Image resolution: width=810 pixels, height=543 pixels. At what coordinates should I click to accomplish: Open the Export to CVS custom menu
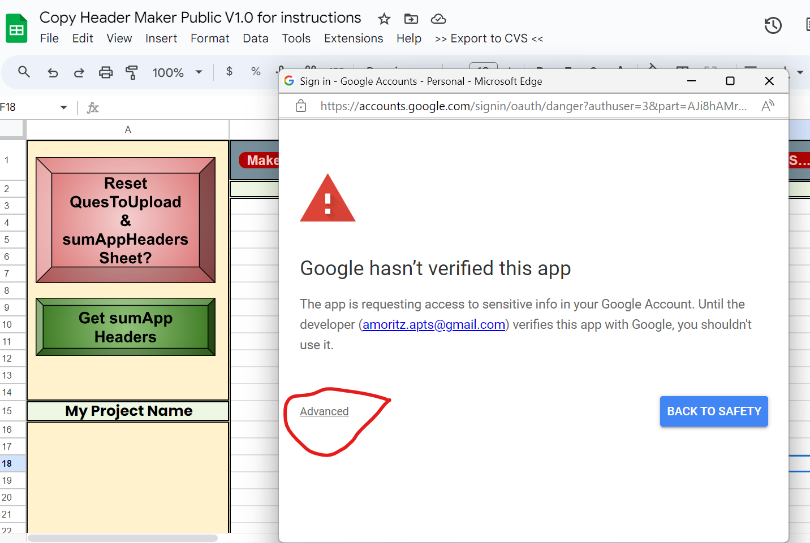point(489,38)
